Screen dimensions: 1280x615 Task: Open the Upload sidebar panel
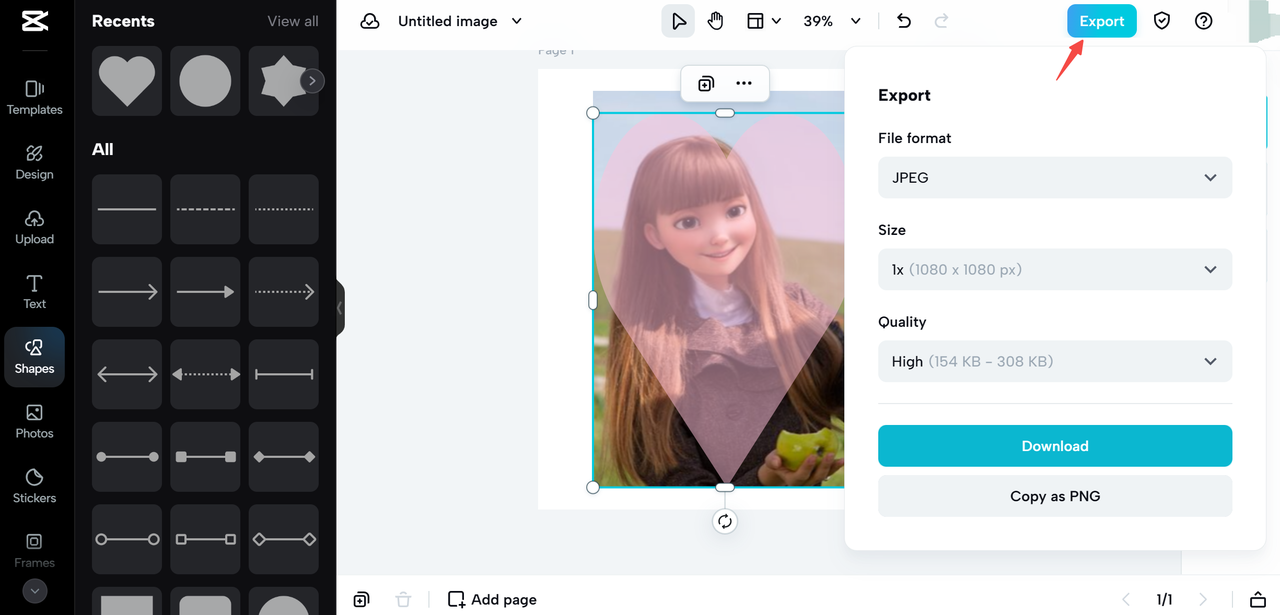click(x=34, y=228)
